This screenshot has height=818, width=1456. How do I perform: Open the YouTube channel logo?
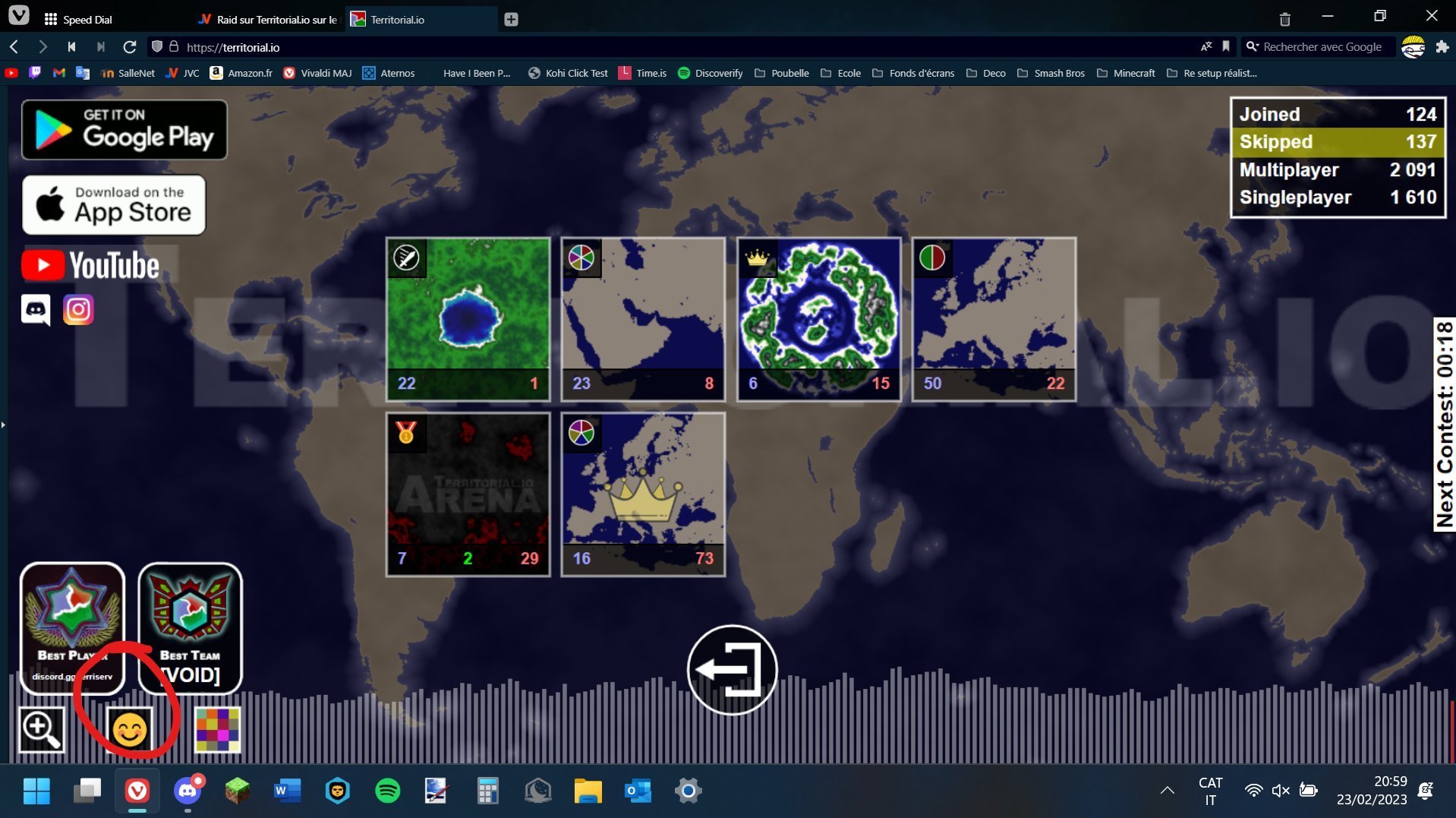pos(91,266)
